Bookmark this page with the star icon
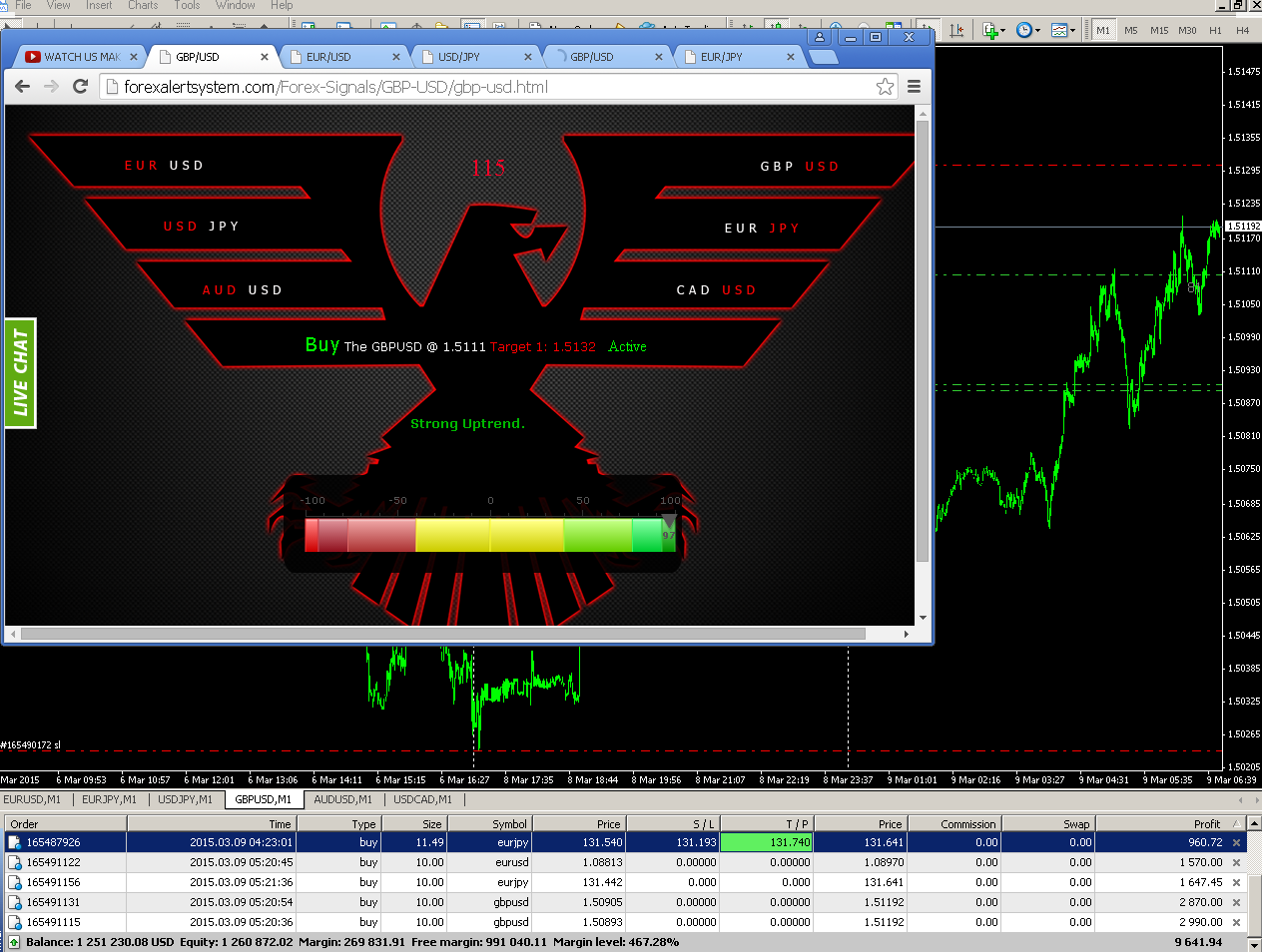1262x952 pixels. (x=885, y=87)
